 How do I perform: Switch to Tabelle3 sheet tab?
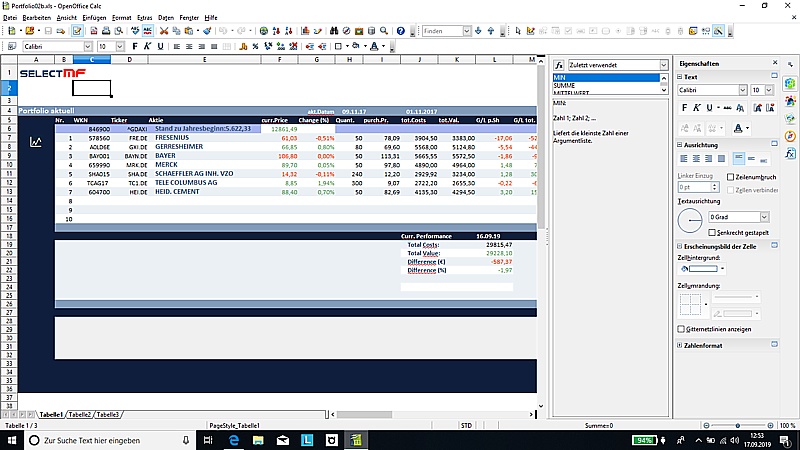108,415
